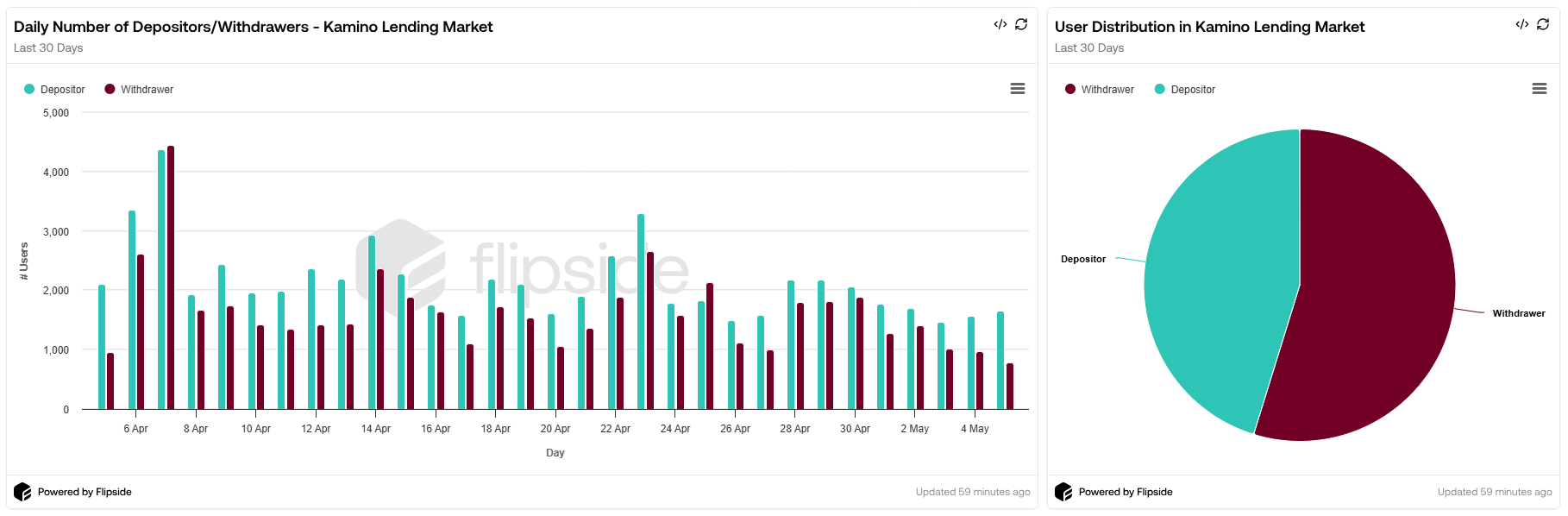Click the Flipside logo under the pie chart

[1063, 492]
